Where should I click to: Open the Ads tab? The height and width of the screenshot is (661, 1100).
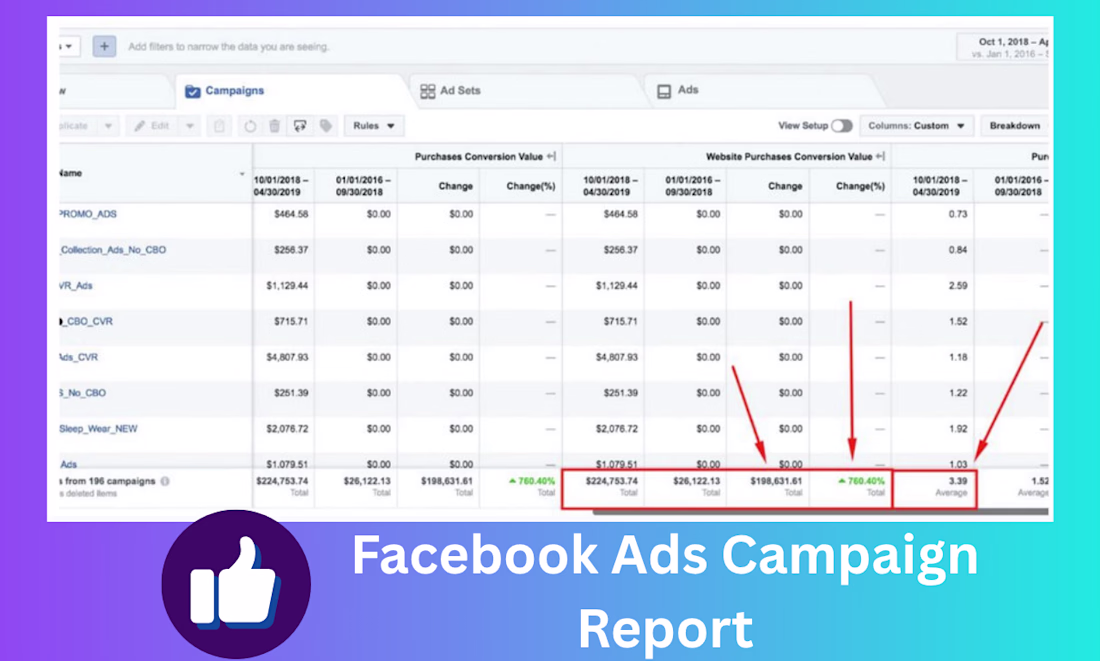click(678, 91)
